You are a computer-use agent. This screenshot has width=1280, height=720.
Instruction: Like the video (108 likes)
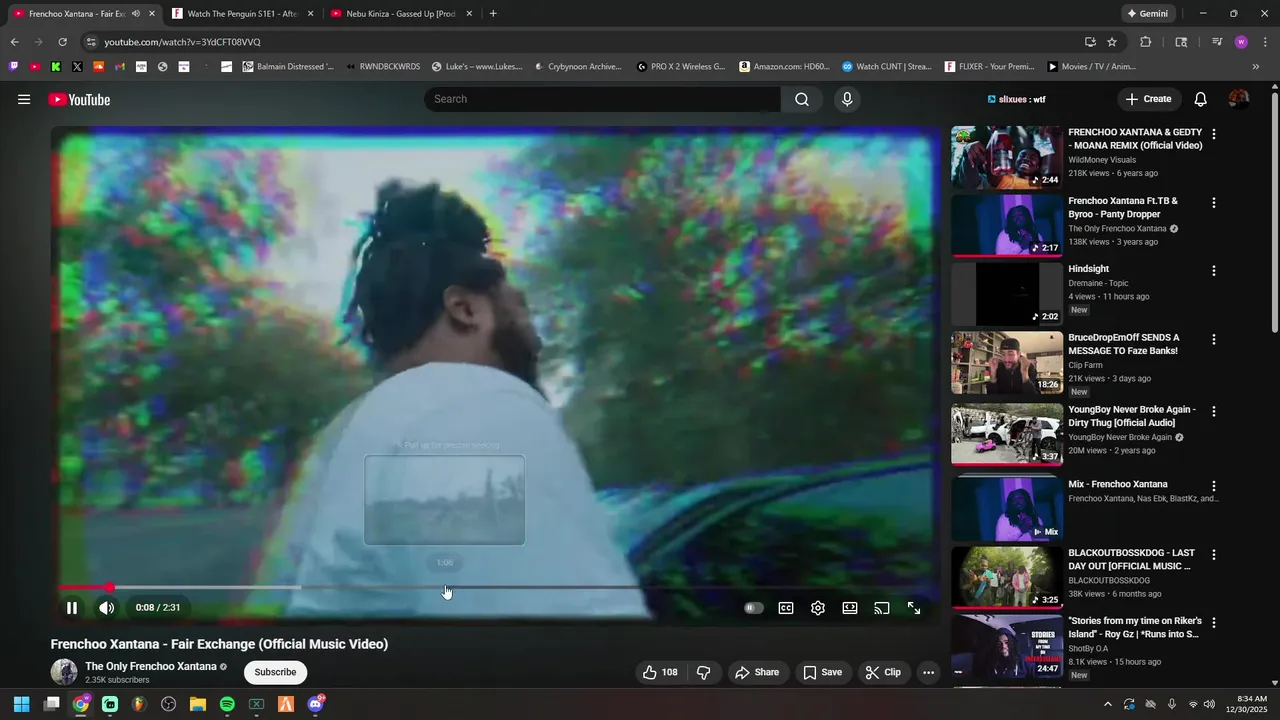click(660, 672)
